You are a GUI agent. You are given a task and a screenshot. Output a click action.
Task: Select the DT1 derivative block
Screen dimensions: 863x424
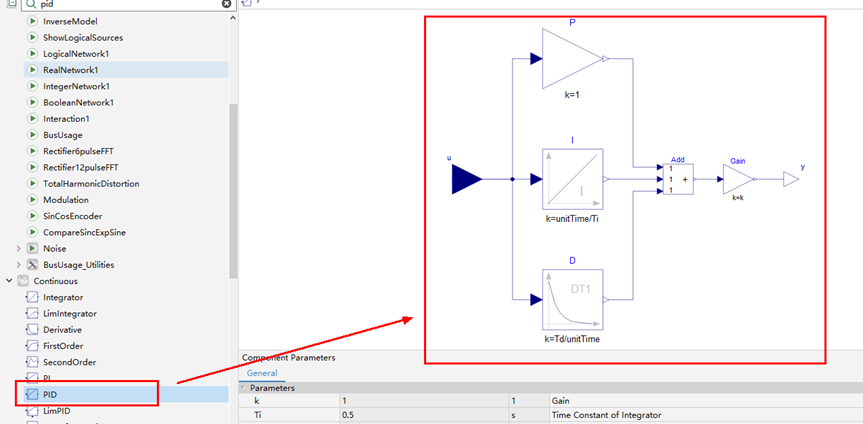(572, 299)
